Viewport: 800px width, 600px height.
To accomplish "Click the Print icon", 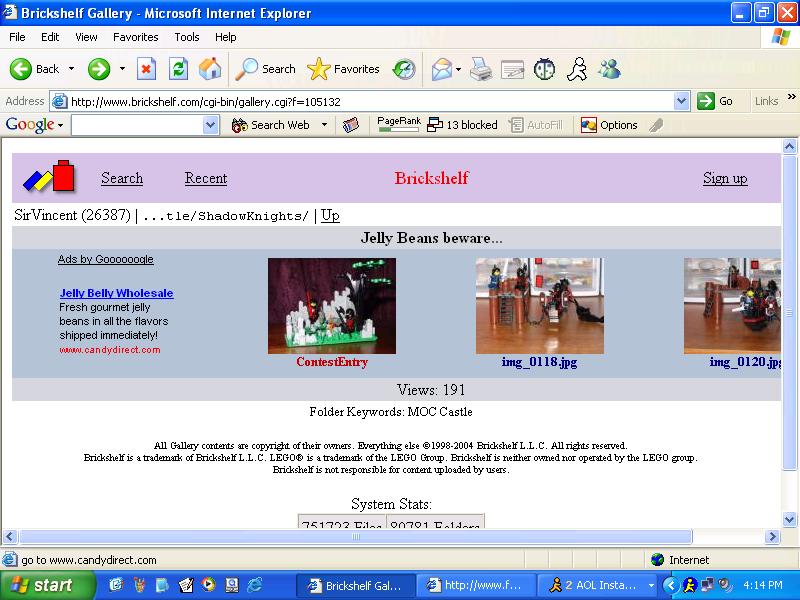I will pos(481,69).
